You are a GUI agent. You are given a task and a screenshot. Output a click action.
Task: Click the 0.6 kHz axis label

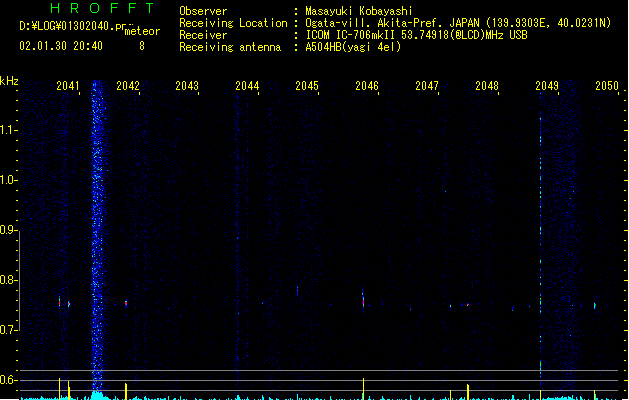8,380
